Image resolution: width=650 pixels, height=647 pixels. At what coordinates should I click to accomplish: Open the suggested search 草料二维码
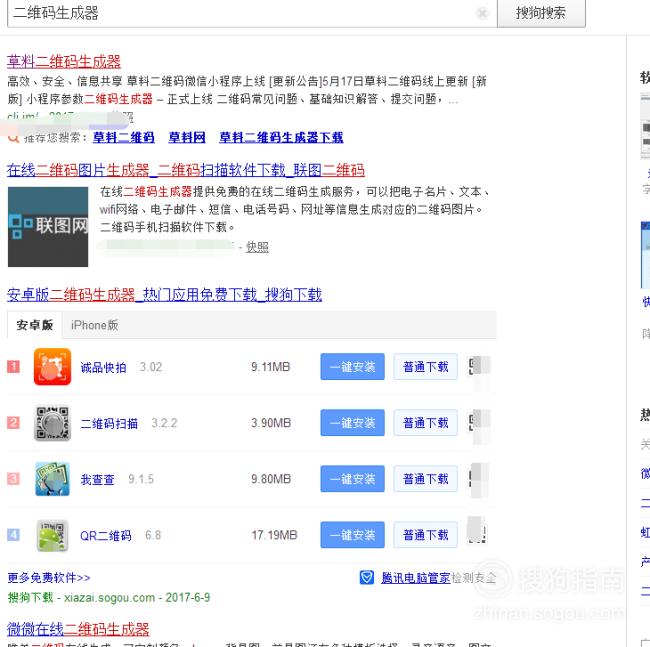pos(124,137)
